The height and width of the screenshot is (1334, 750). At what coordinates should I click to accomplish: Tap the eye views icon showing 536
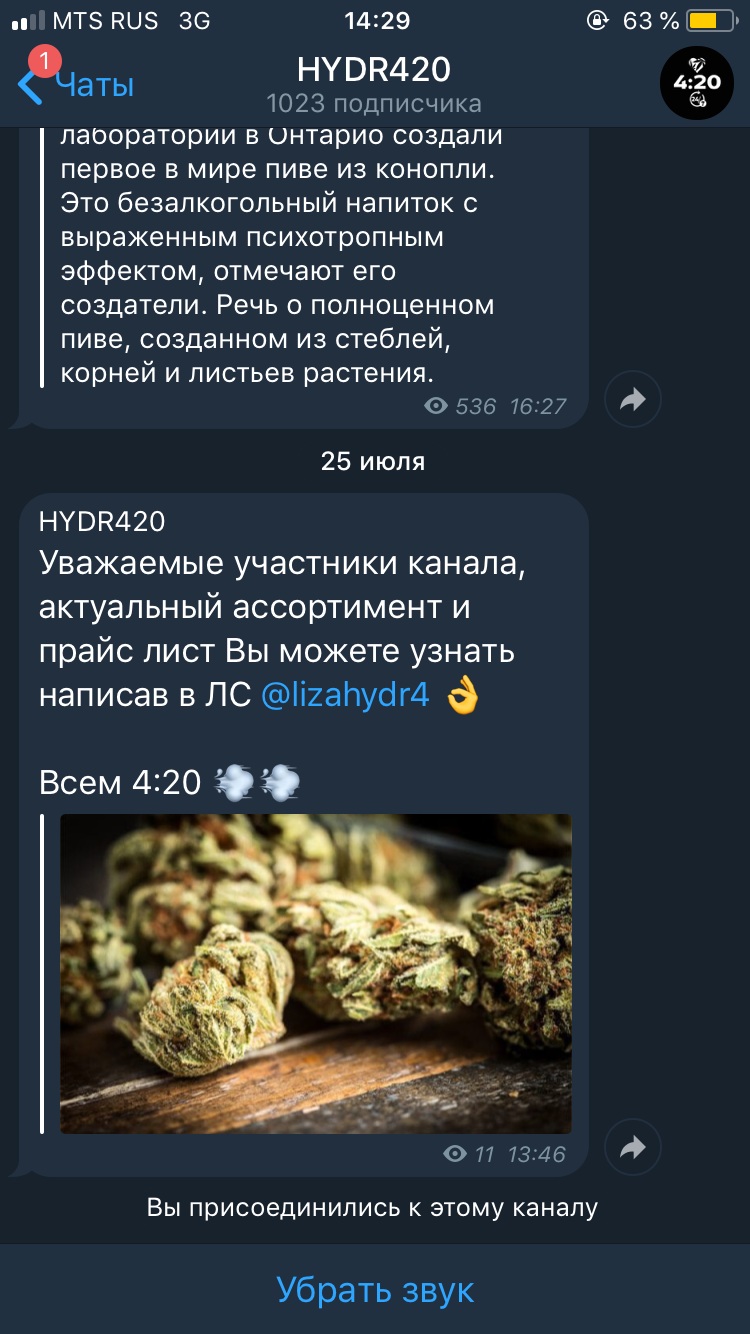pyautogui.click(x=436, y=406)
